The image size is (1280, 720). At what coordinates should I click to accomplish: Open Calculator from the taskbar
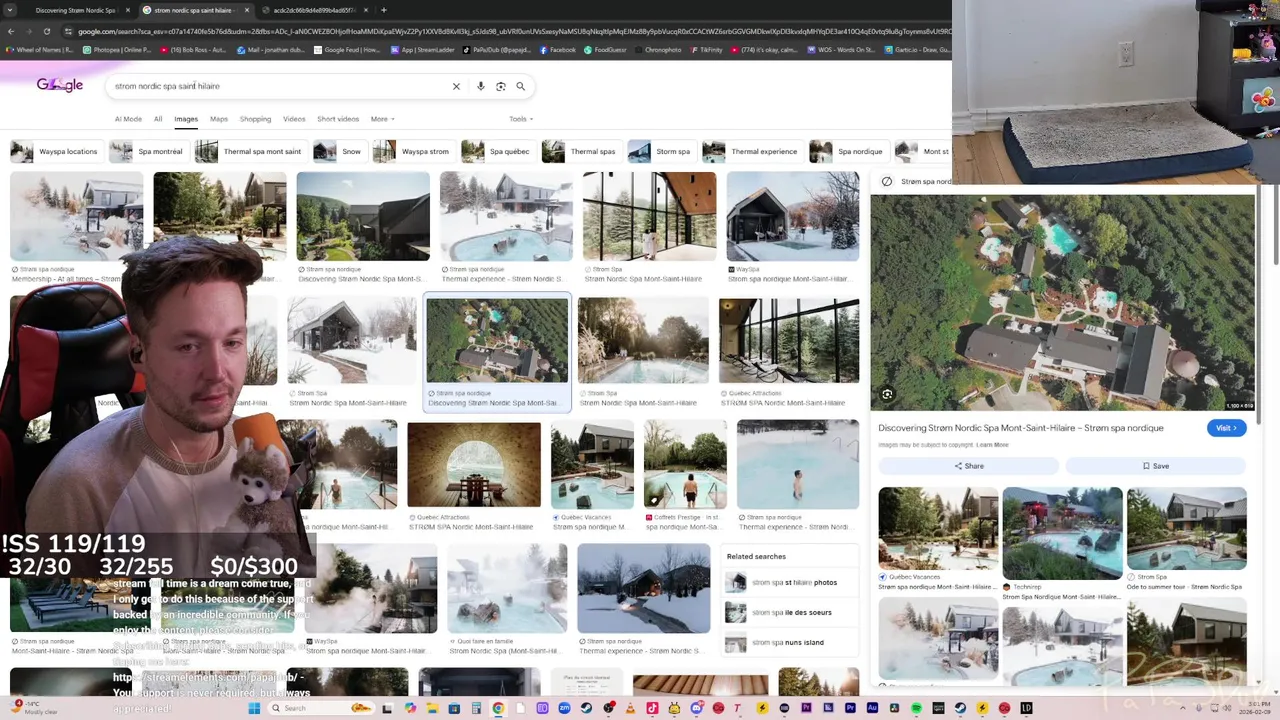476,708
